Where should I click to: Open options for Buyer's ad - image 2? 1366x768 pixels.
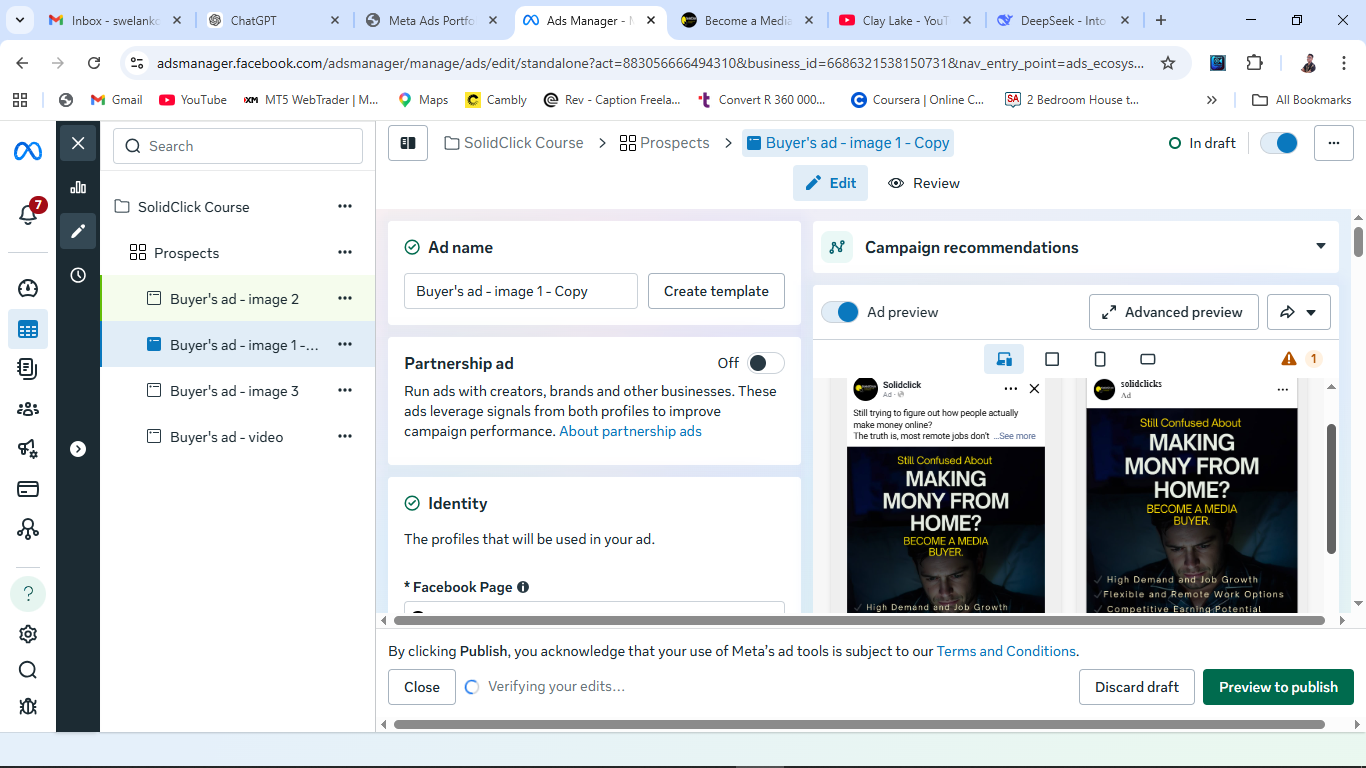click(x=345, y=298)
